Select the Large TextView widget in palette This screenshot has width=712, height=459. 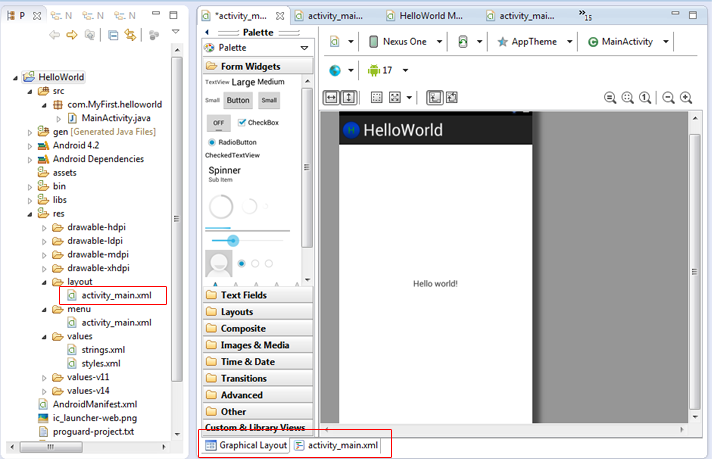pyautogui.click(x=242, y=82)
